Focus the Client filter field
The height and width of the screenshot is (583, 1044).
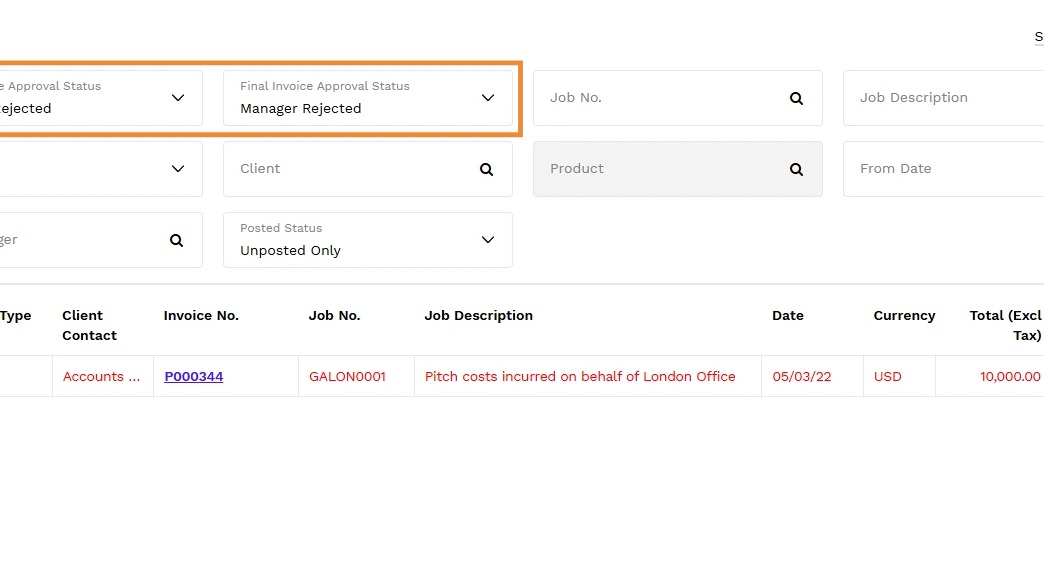[350, 169]
